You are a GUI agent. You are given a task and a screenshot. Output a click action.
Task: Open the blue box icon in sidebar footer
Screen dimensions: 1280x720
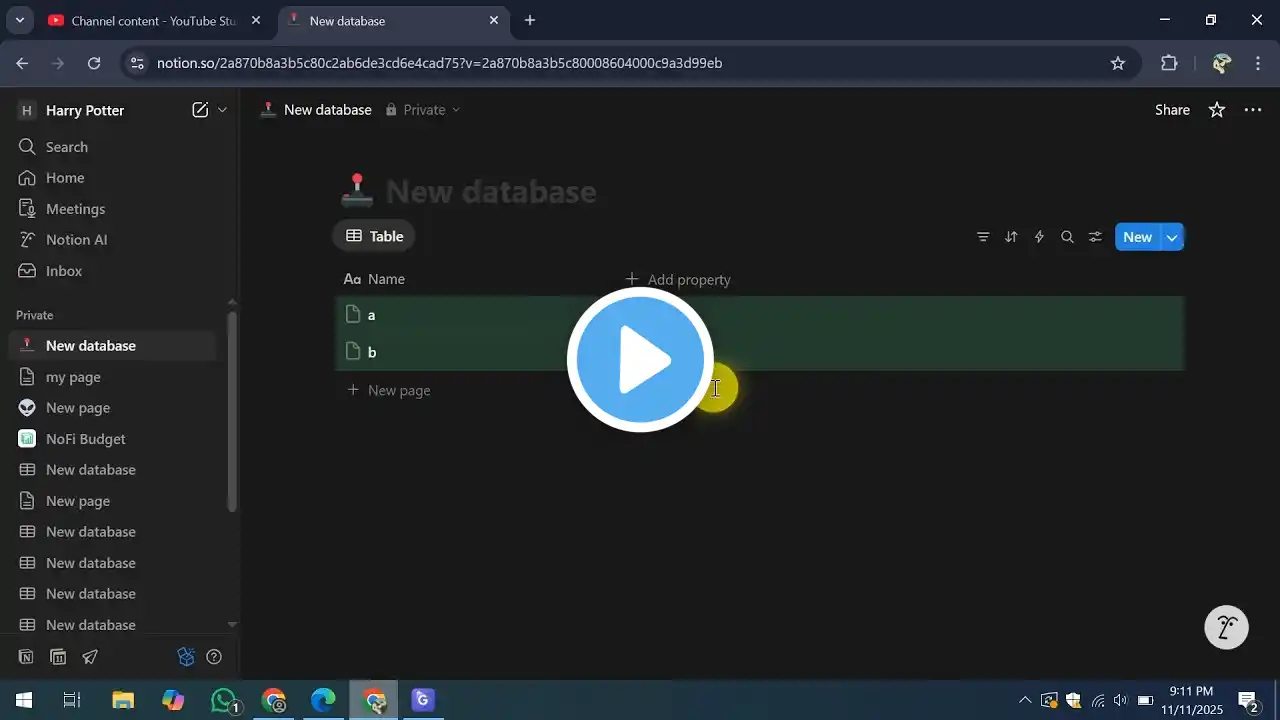coord(185,657)
